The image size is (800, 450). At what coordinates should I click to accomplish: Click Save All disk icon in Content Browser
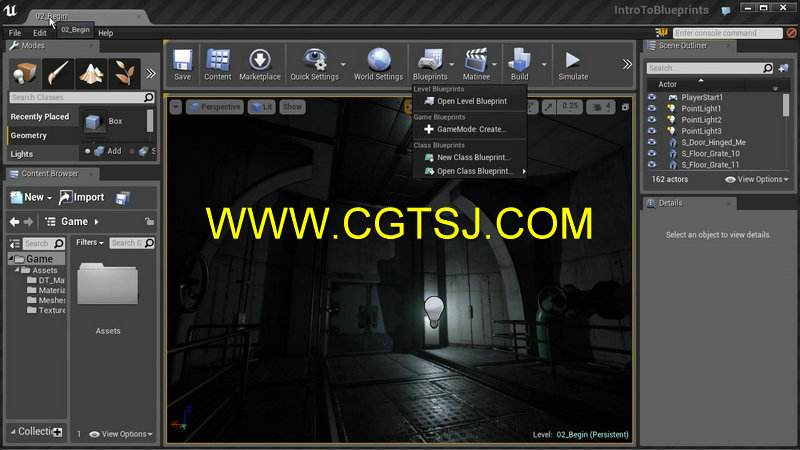(122, 198)
